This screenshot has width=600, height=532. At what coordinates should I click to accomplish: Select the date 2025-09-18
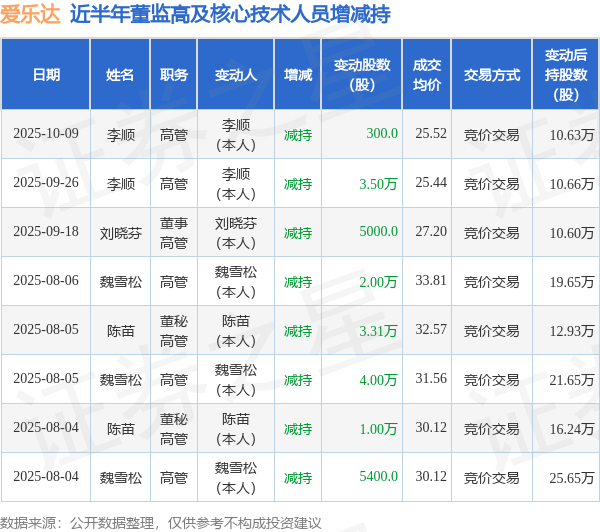point(46,232)
